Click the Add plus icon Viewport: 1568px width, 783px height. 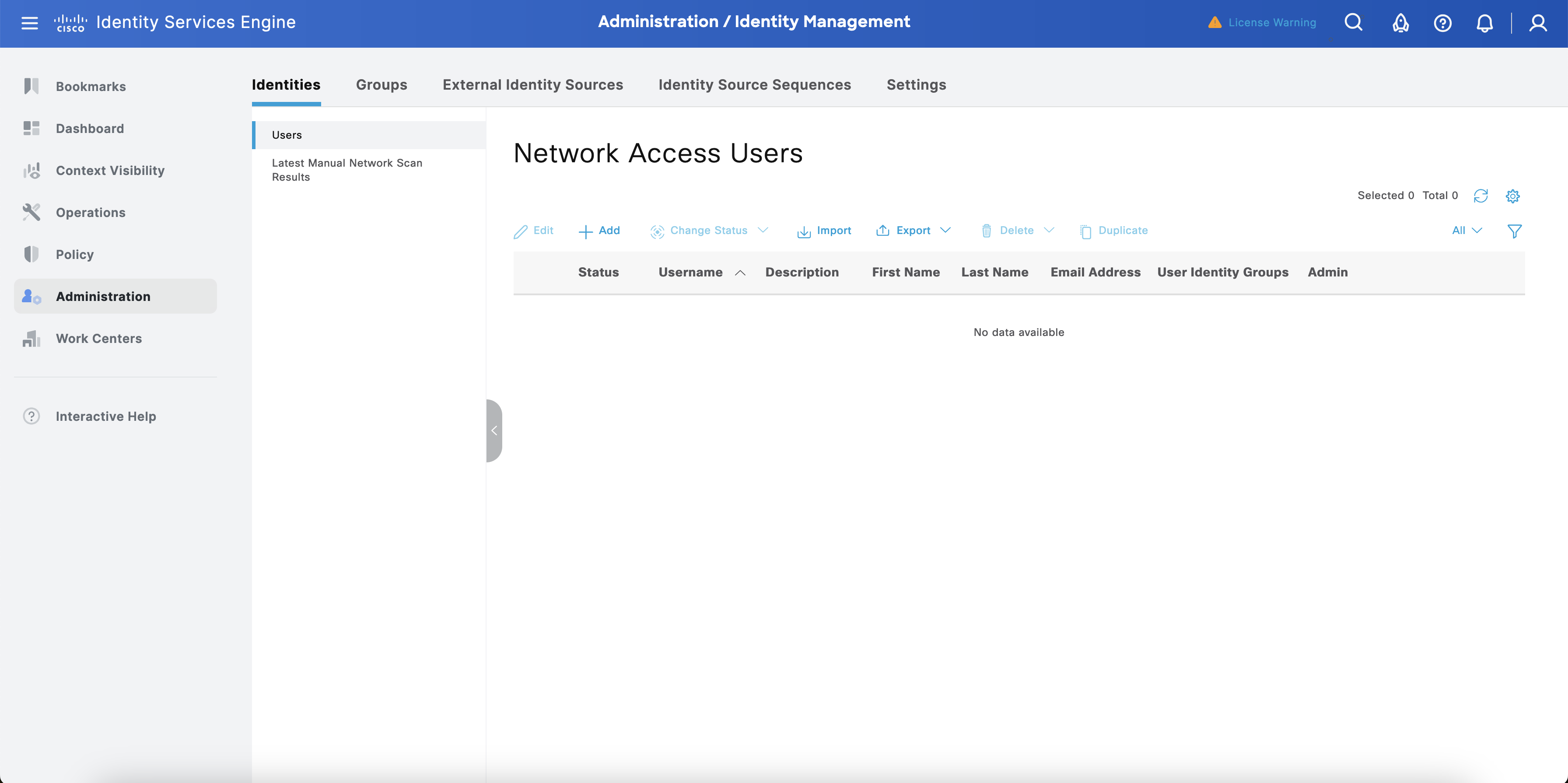click(x=585, y=231)
